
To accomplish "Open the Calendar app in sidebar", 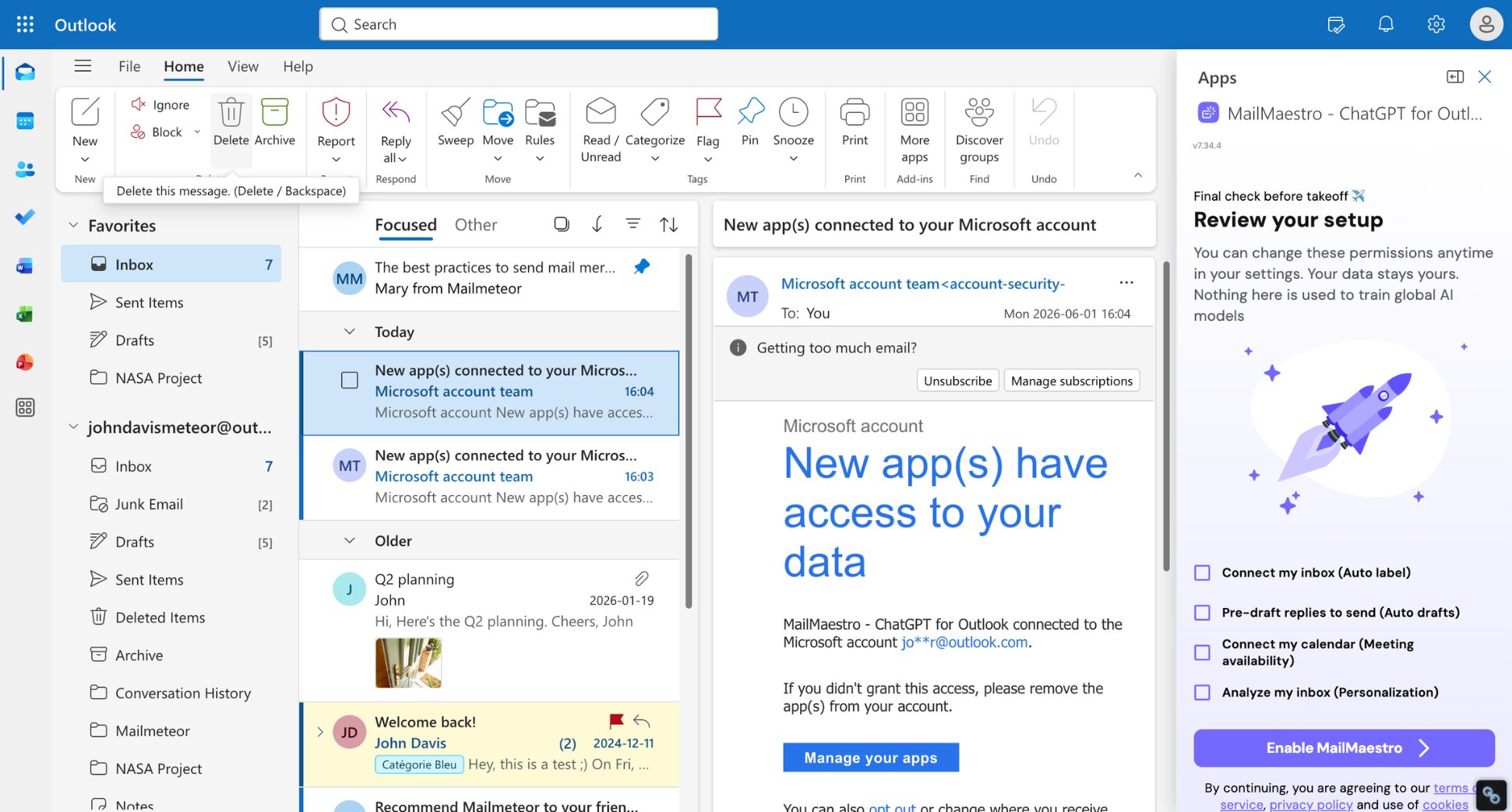I will pyautogui.click(x=25, y=121).
